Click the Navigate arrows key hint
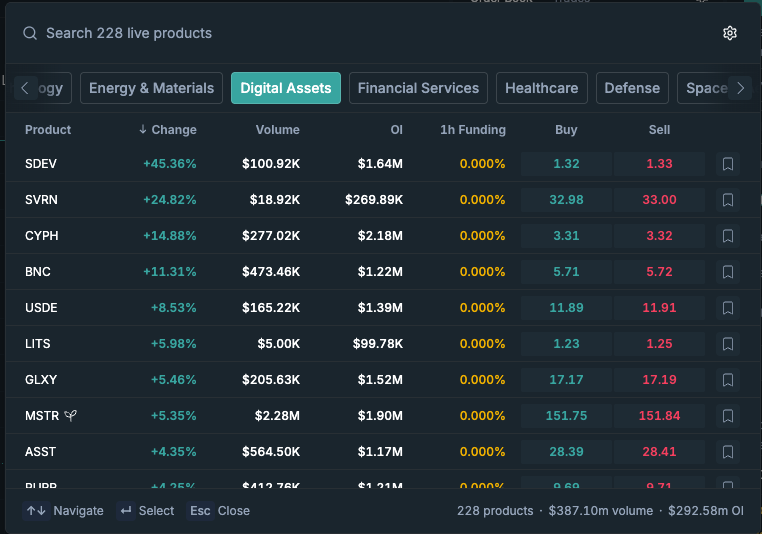 pos(36,511)
